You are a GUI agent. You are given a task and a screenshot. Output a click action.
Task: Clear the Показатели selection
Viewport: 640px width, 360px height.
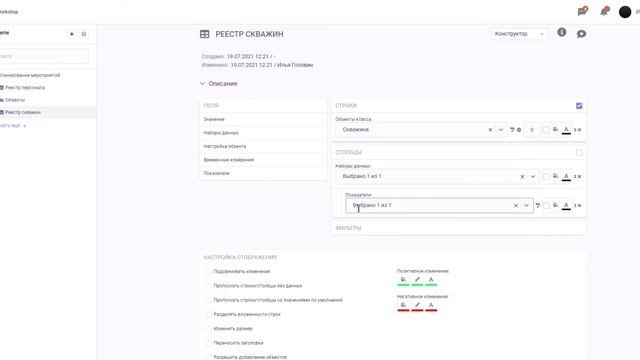pyautogui.click(x=516, y=206)
